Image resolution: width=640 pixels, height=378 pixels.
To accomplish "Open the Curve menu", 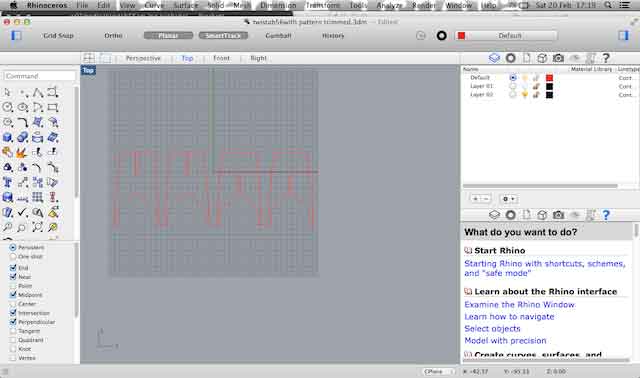I will (154, 5).
